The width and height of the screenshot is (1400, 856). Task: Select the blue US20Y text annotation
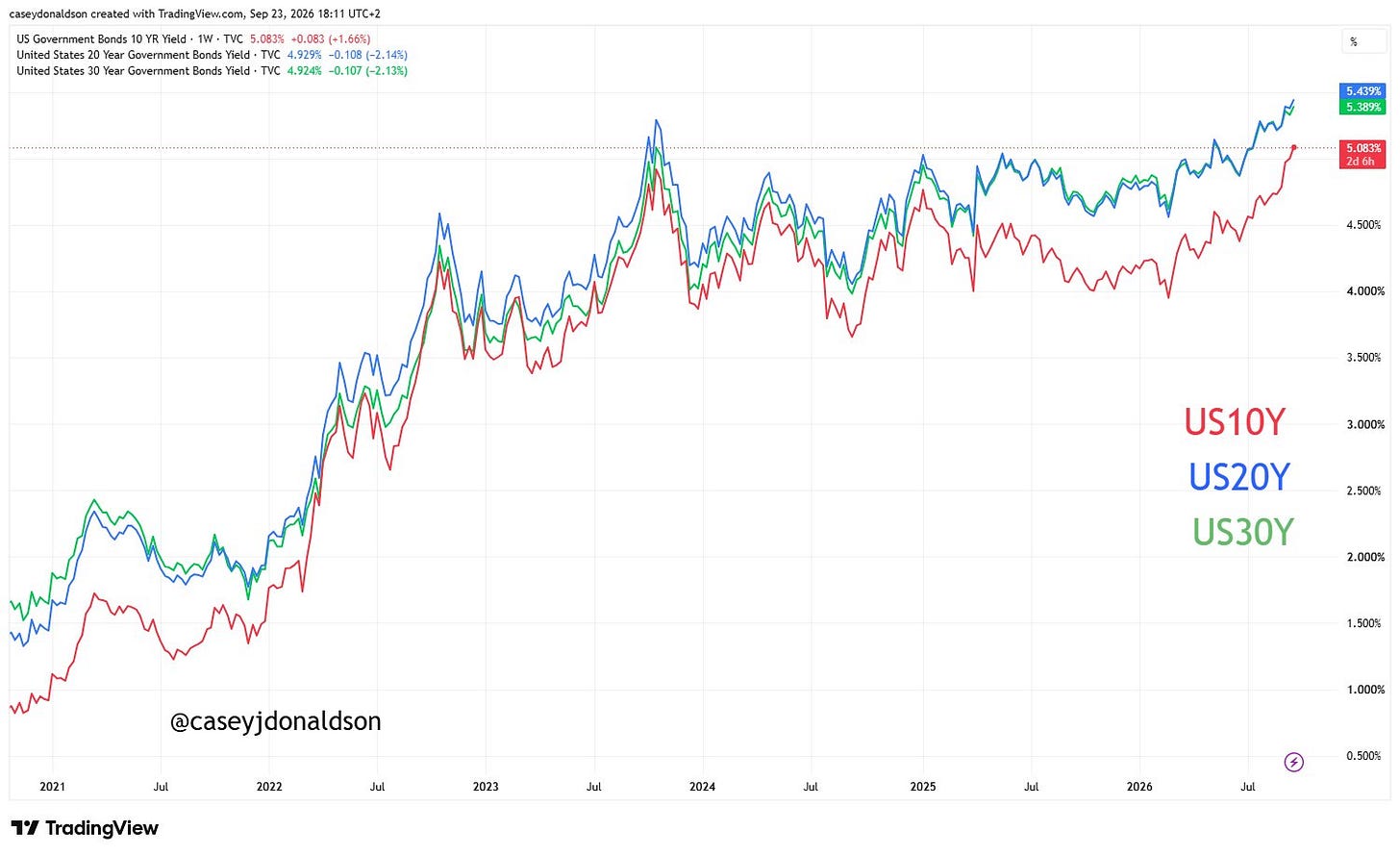tap(1238, 477)
